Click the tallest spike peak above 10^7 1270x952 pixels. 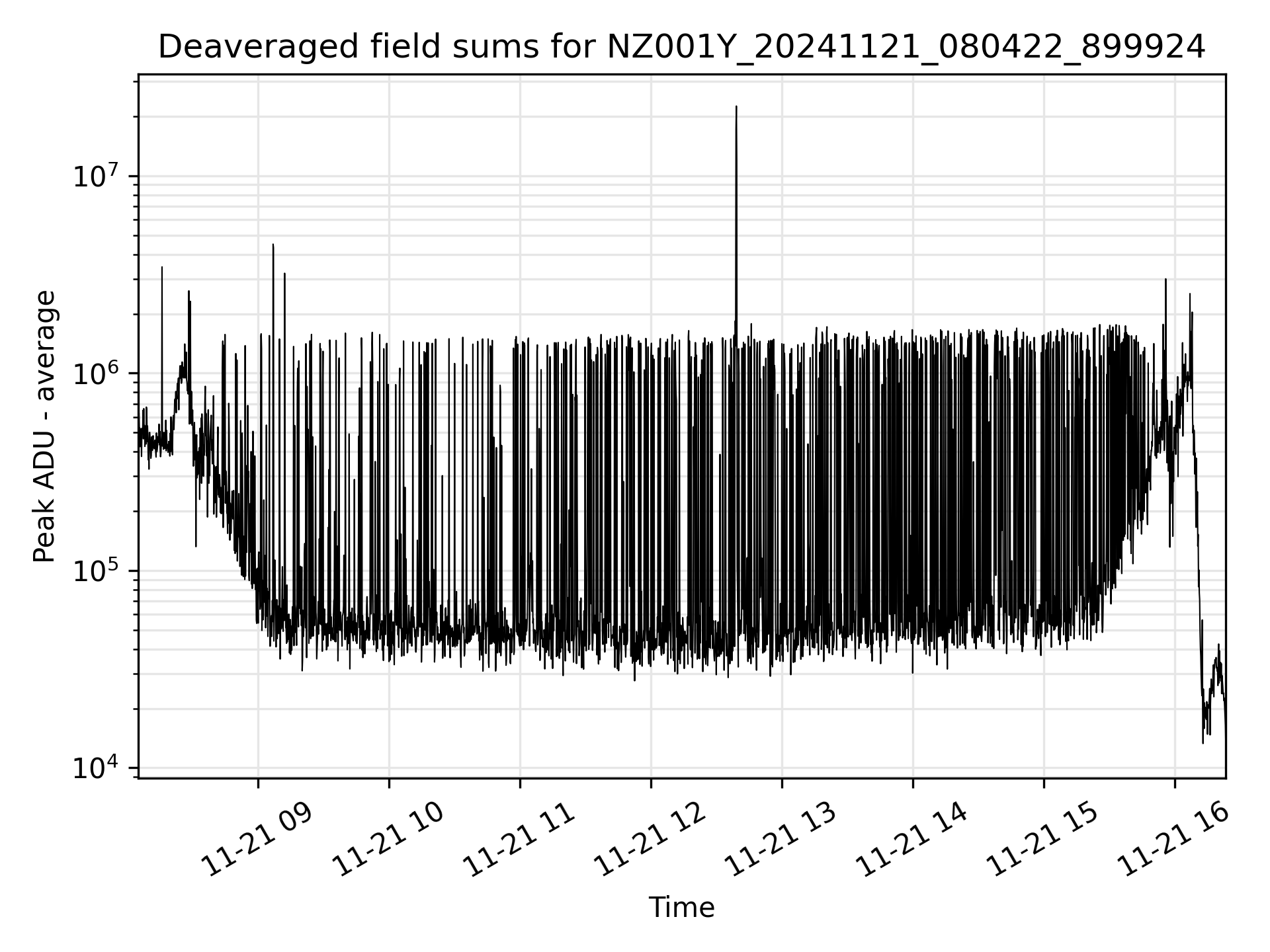tap(736, 106)
